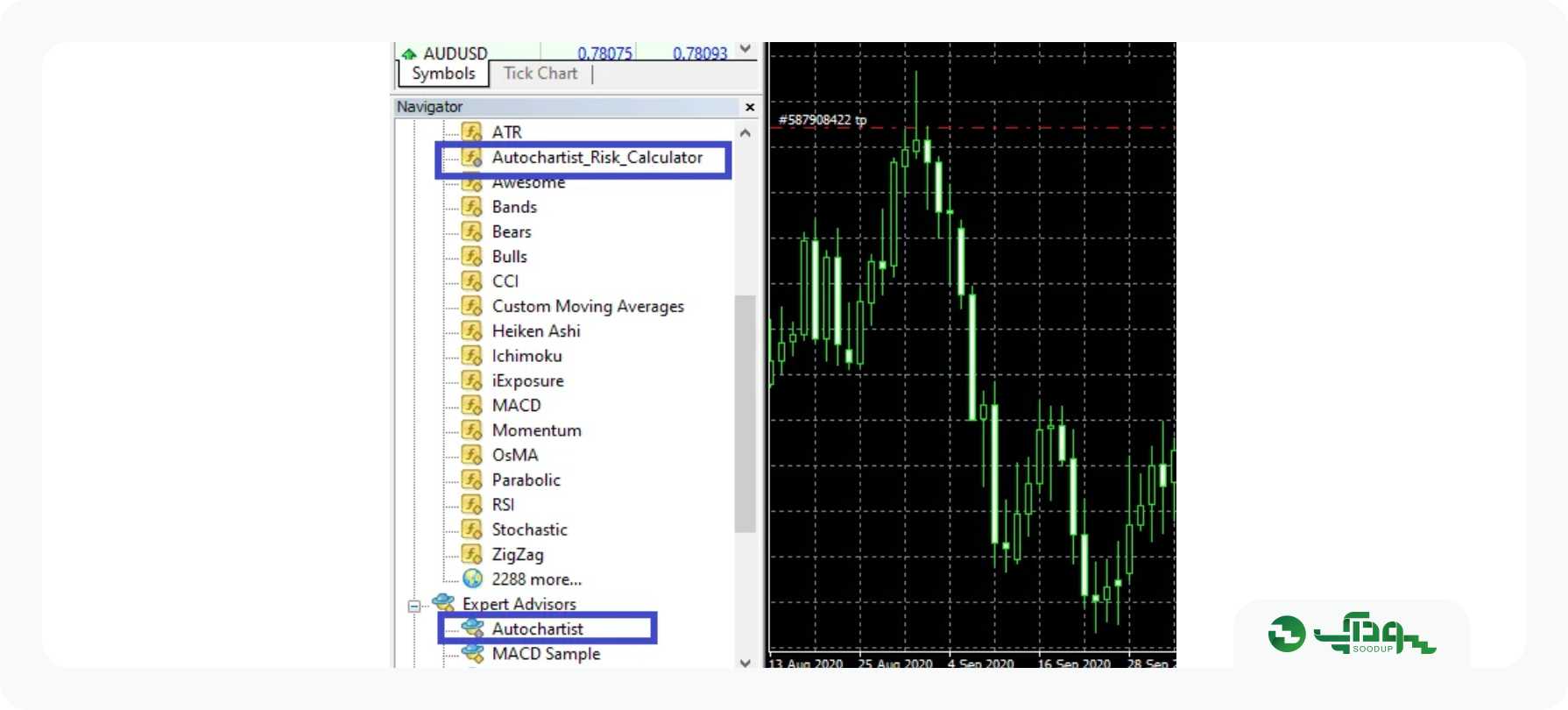Switch to the Tick Chart tab
The image size is (1568, 710).
540,74
